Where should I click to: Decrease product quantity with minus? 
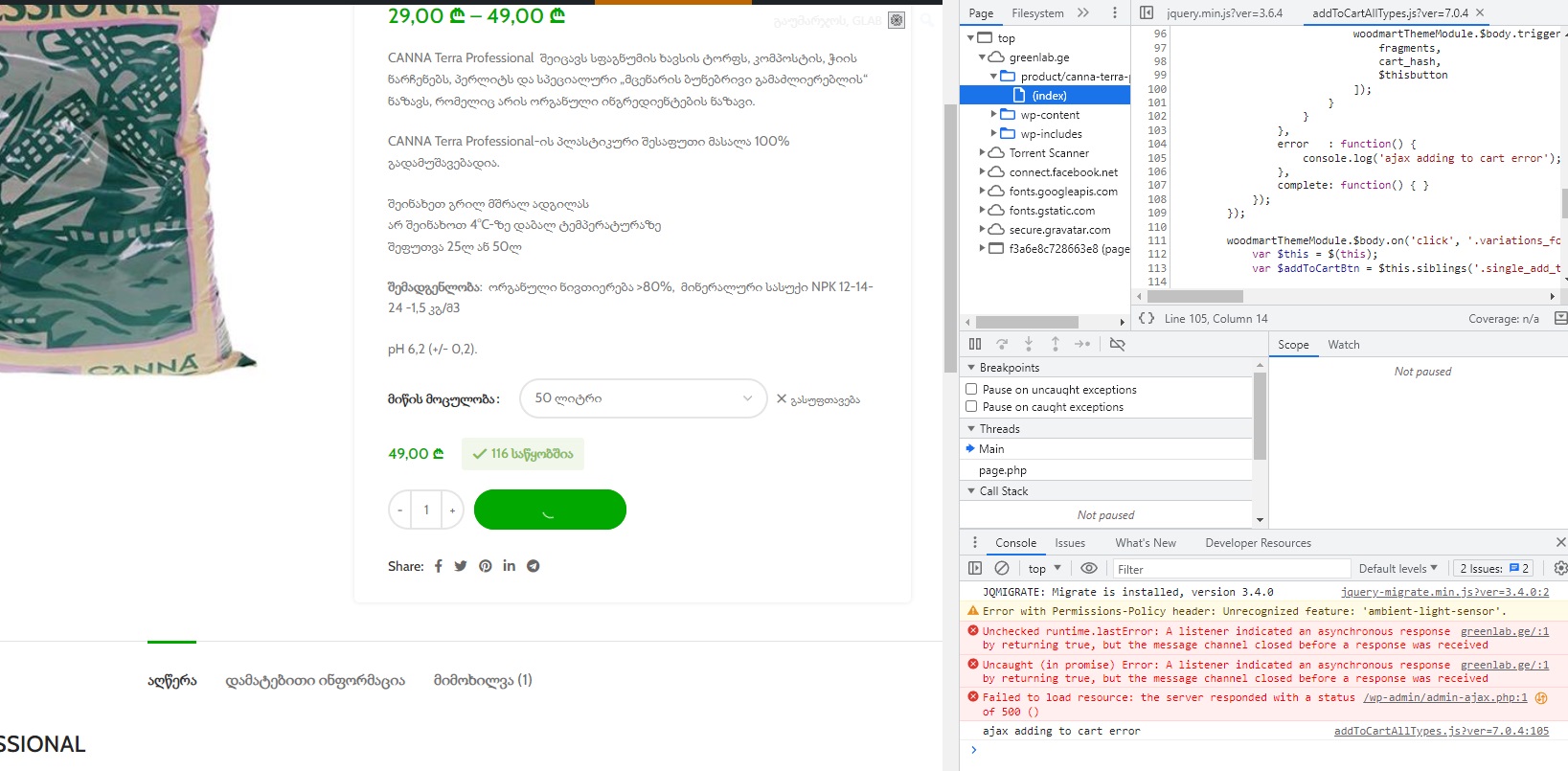[400, 510]
